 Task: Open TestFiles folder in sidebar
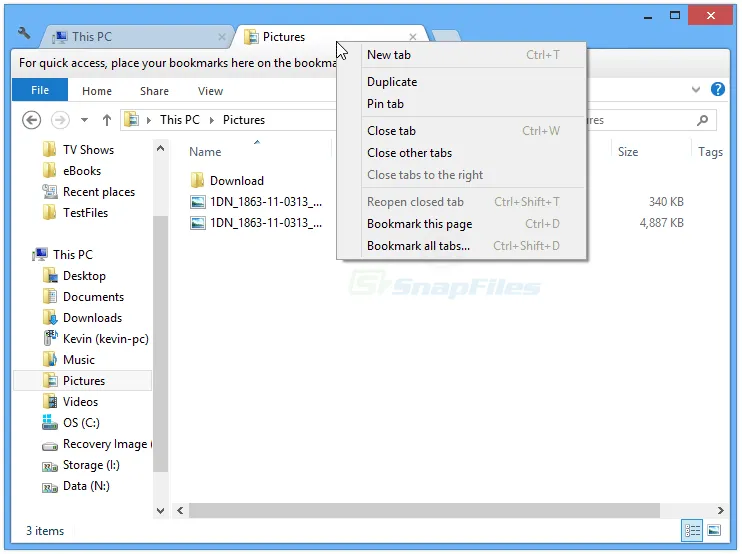pos(75,212)
